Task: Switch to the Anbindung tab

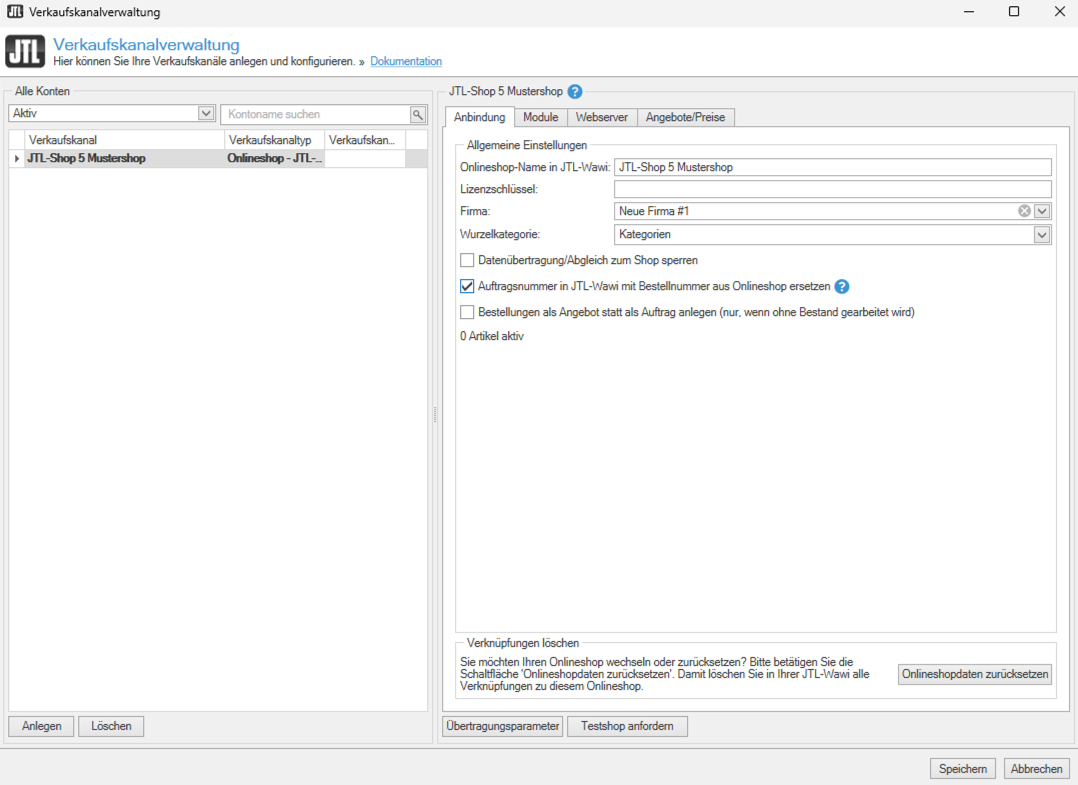Action: (x=480, y=117)
